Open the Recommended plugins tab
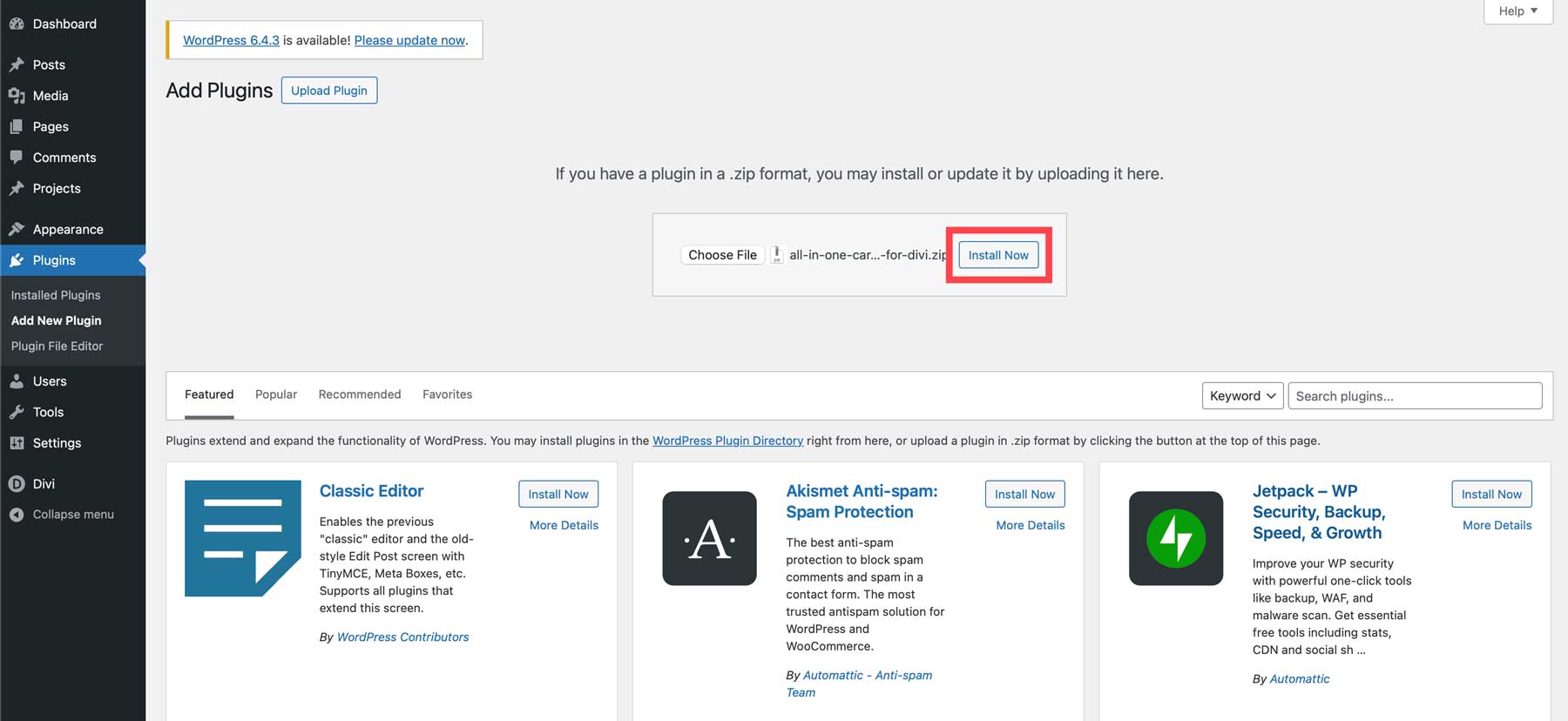This screenshot has width=1568, height=721. 360,394
